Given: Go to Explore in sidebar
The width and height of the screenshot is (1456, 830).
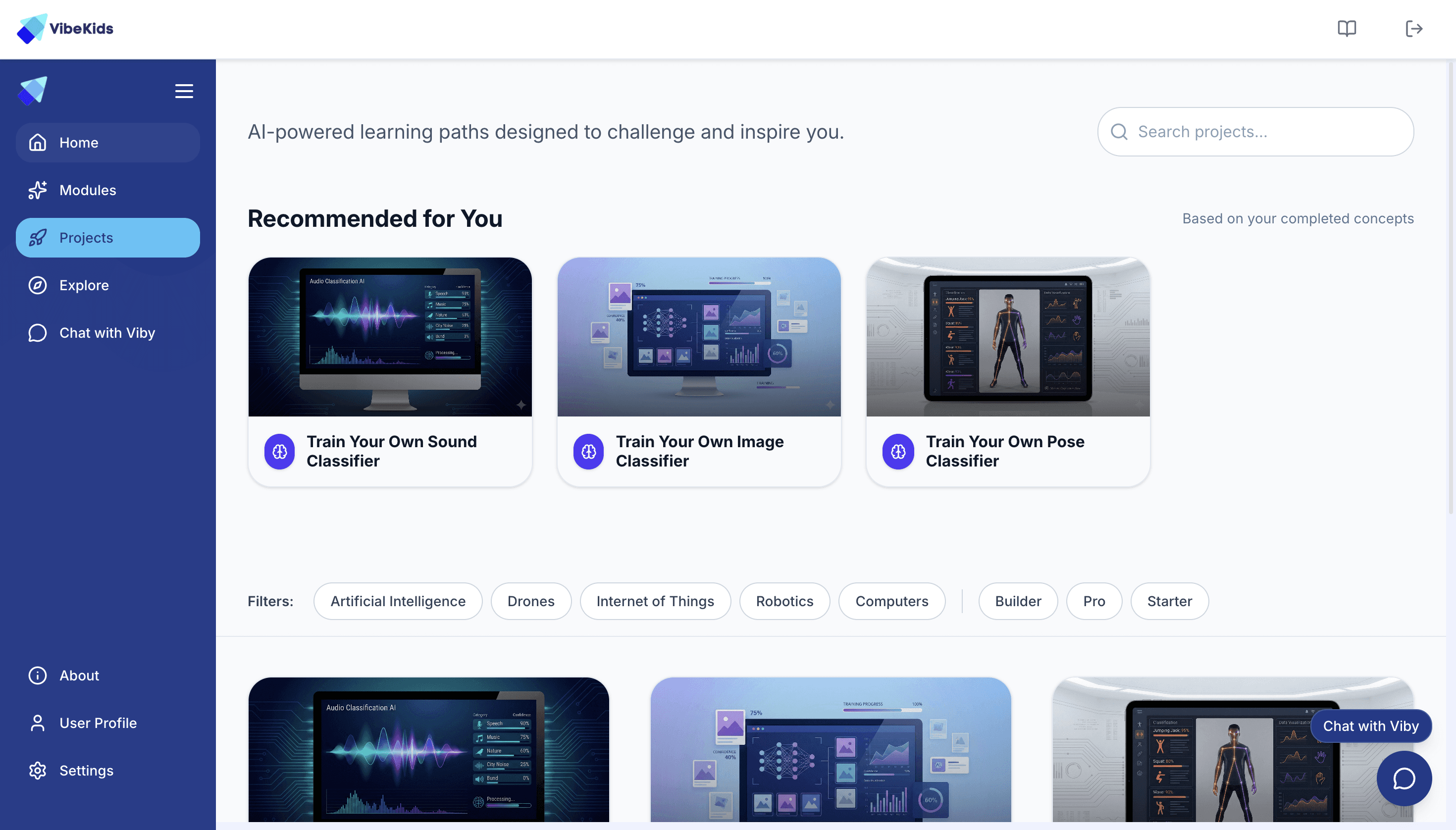Looking at the screenshot, I should (84, 285).
